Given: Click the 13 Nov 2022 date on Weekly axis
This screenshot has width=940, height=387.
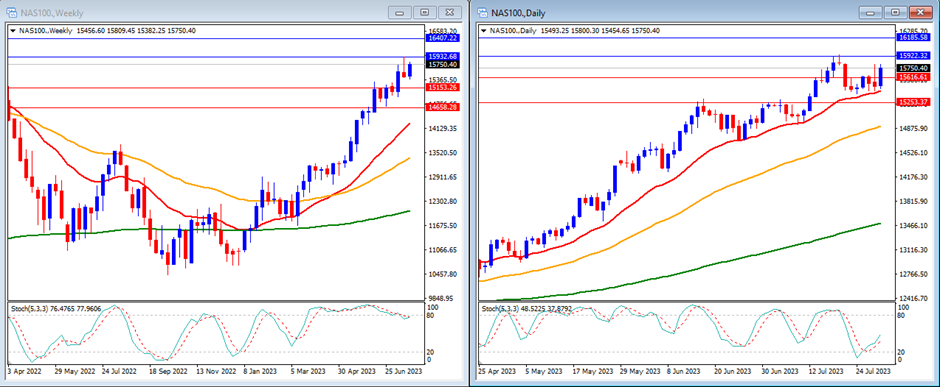Looking at the screenshot, I should pos(217,372).
